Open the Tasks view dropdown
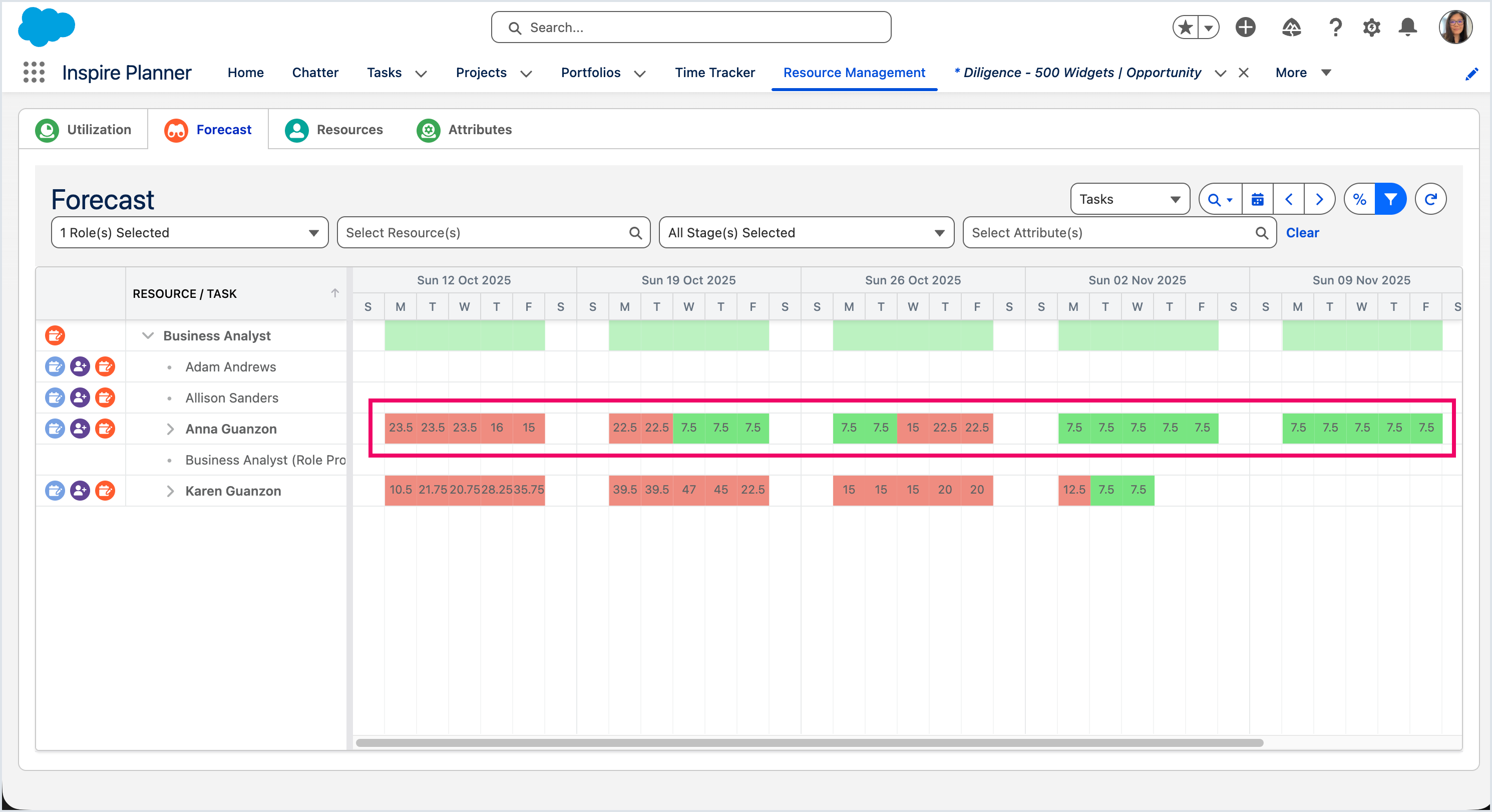The height and width of the screenshot is (812, 1492). point(1130,199)
